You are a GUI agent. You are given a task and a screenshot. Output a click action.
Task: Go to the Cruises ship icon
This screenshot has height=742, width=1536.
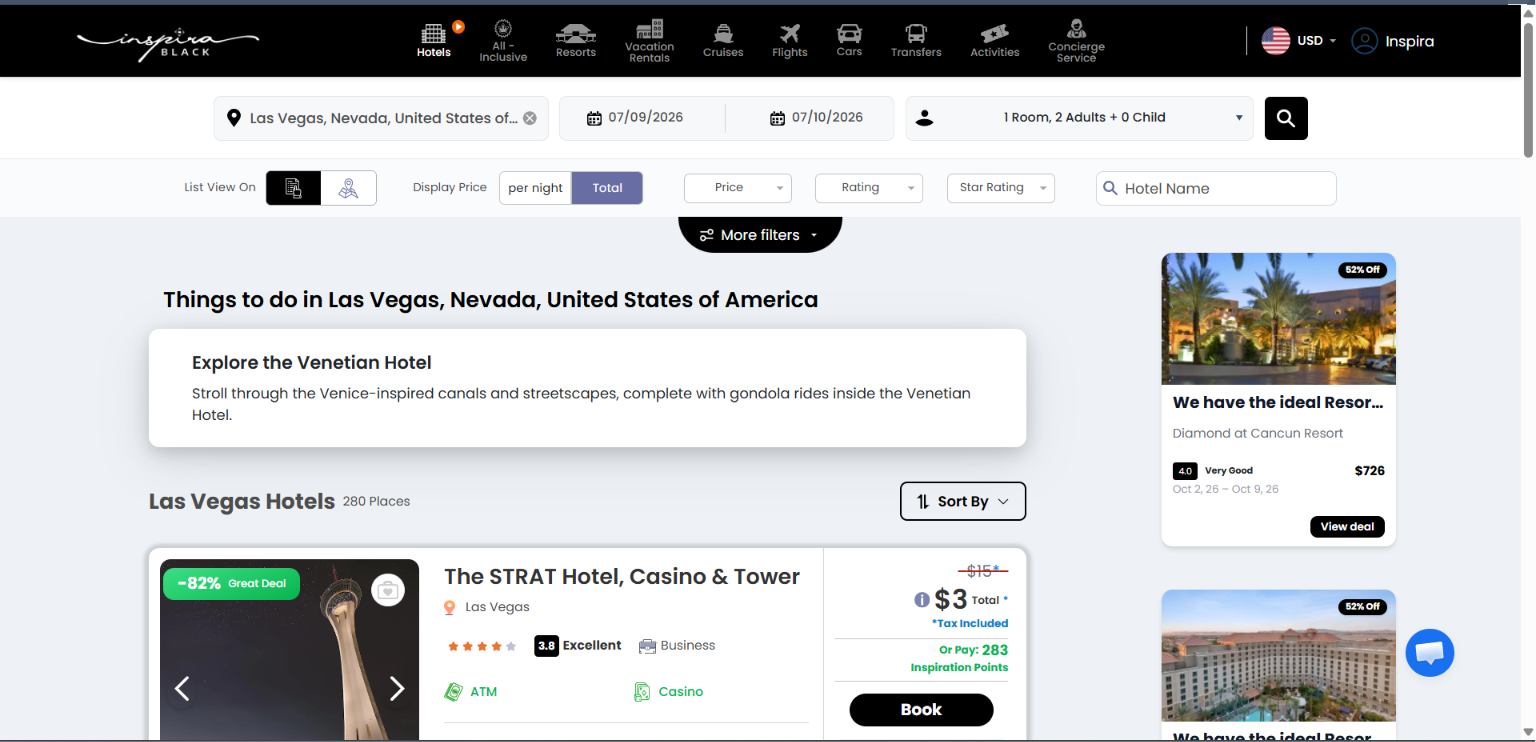[723, 33]
